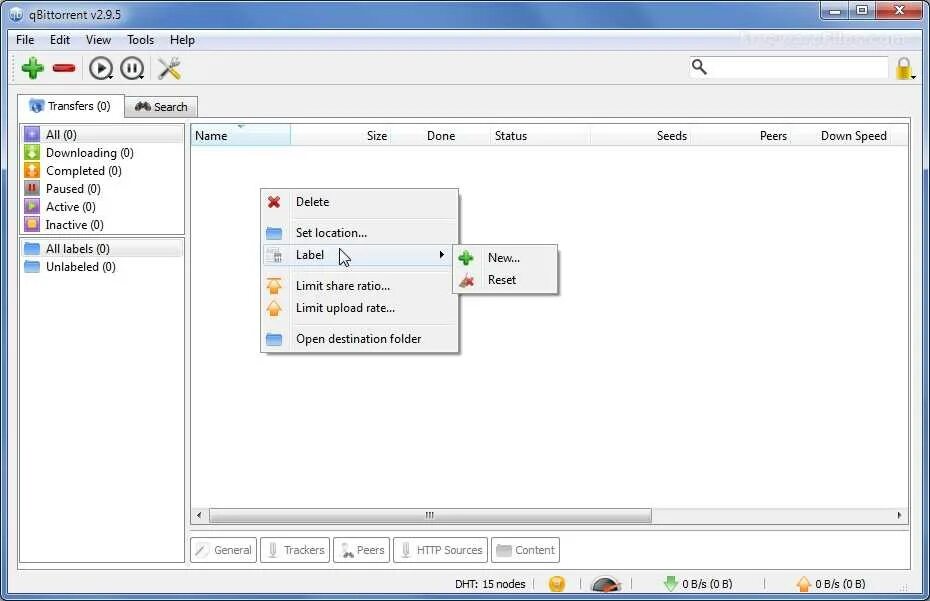Select Reset in the Label submenu
The height and width of the screenshot is (601, 930).
505,280
